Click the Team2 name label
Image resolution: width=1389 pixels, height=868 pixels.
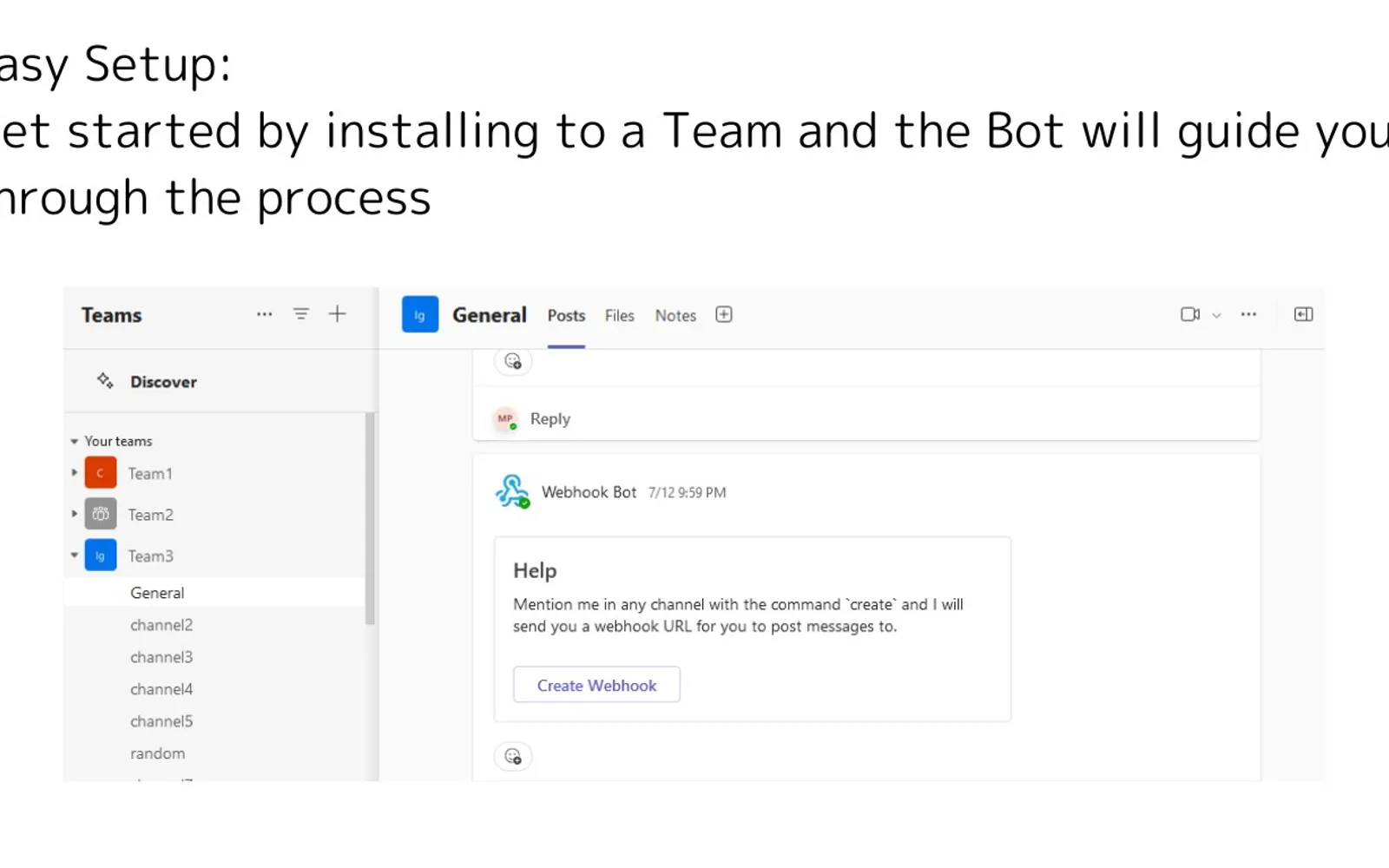pyautogui.click(x=150, y=514)
